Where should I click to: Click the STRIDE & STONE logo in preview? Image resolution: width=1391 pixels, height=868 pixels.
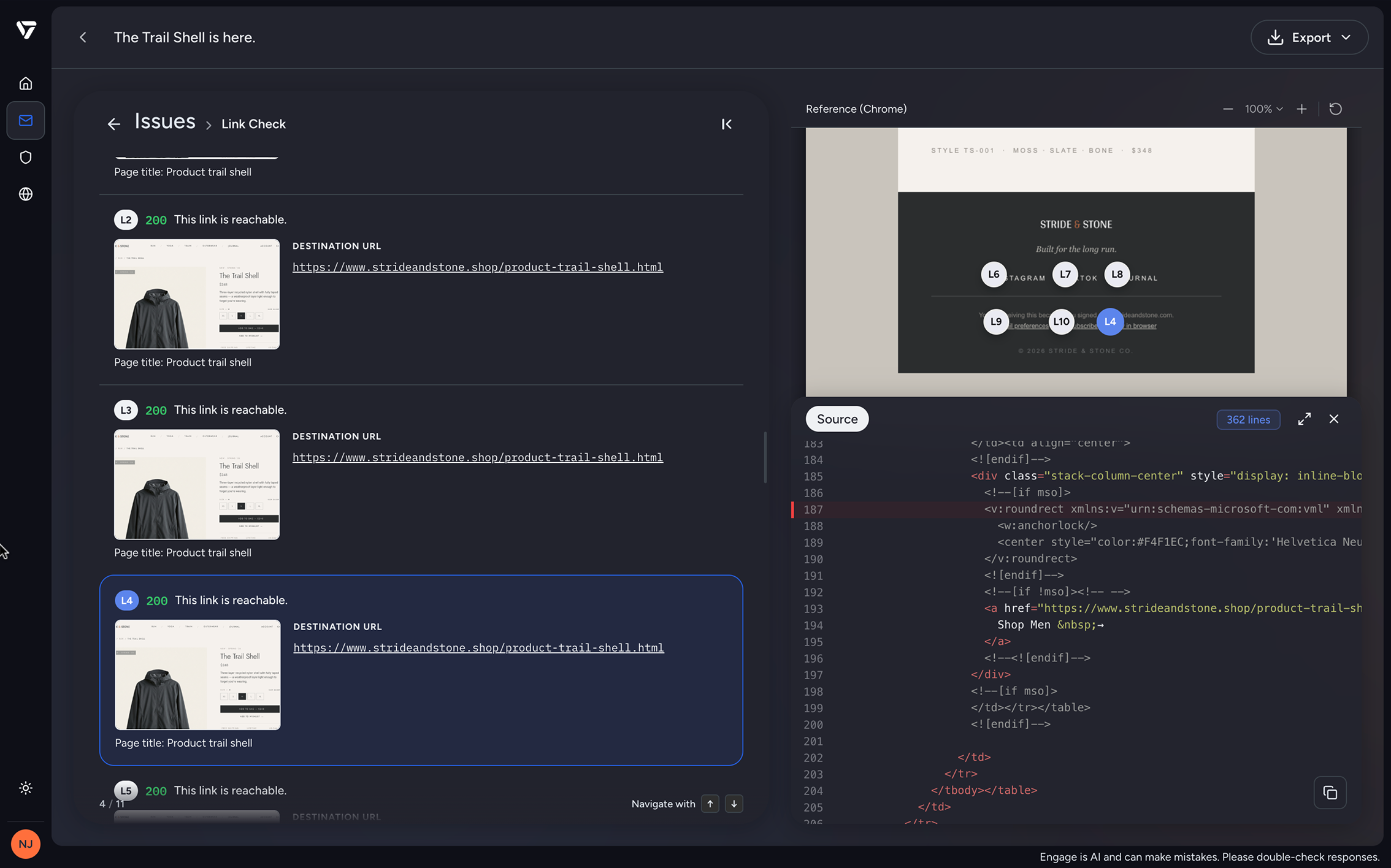(x=1076, y=225)
